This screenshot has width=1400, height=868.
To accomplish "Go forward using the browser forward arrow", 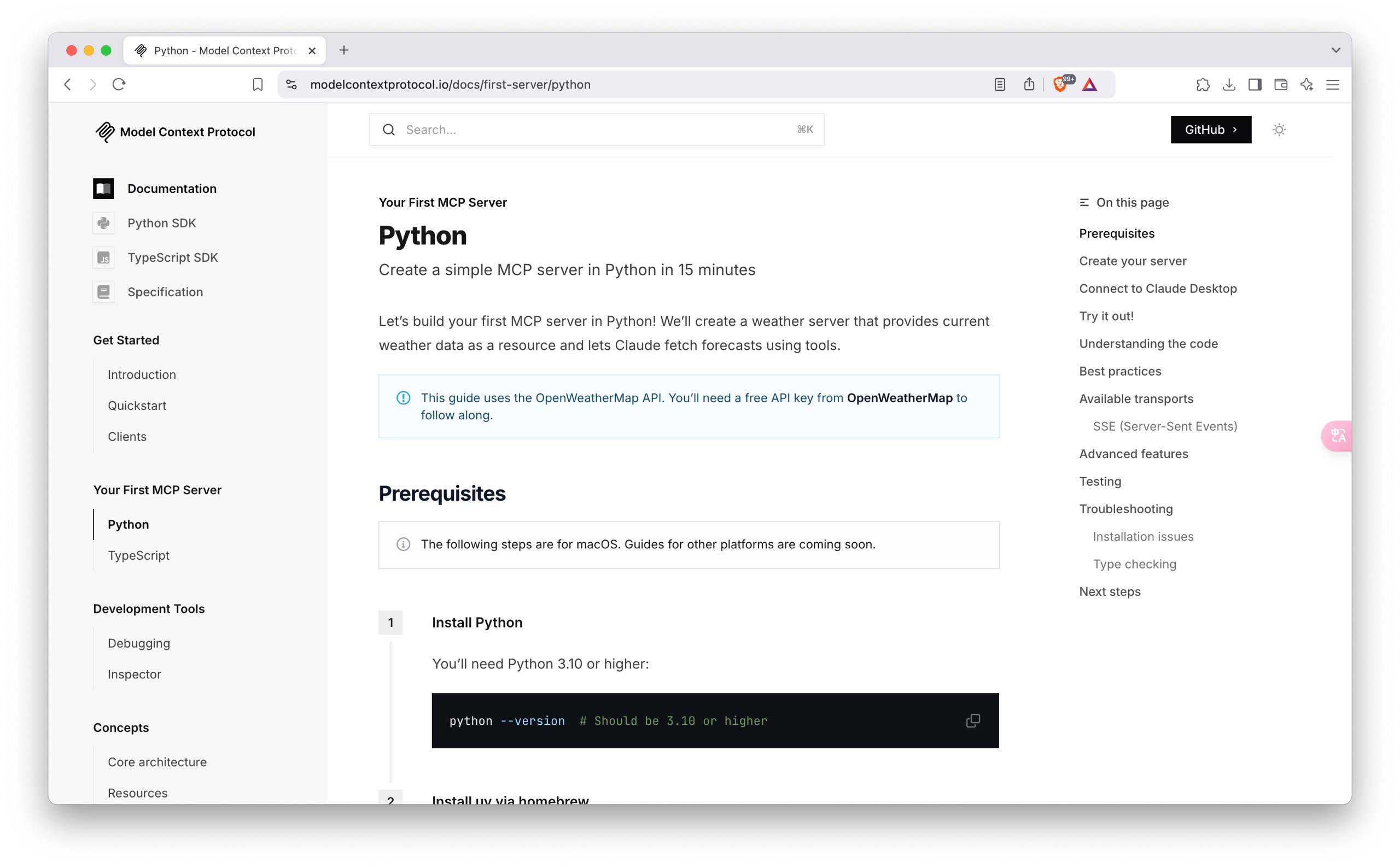I will coord(93,84).
